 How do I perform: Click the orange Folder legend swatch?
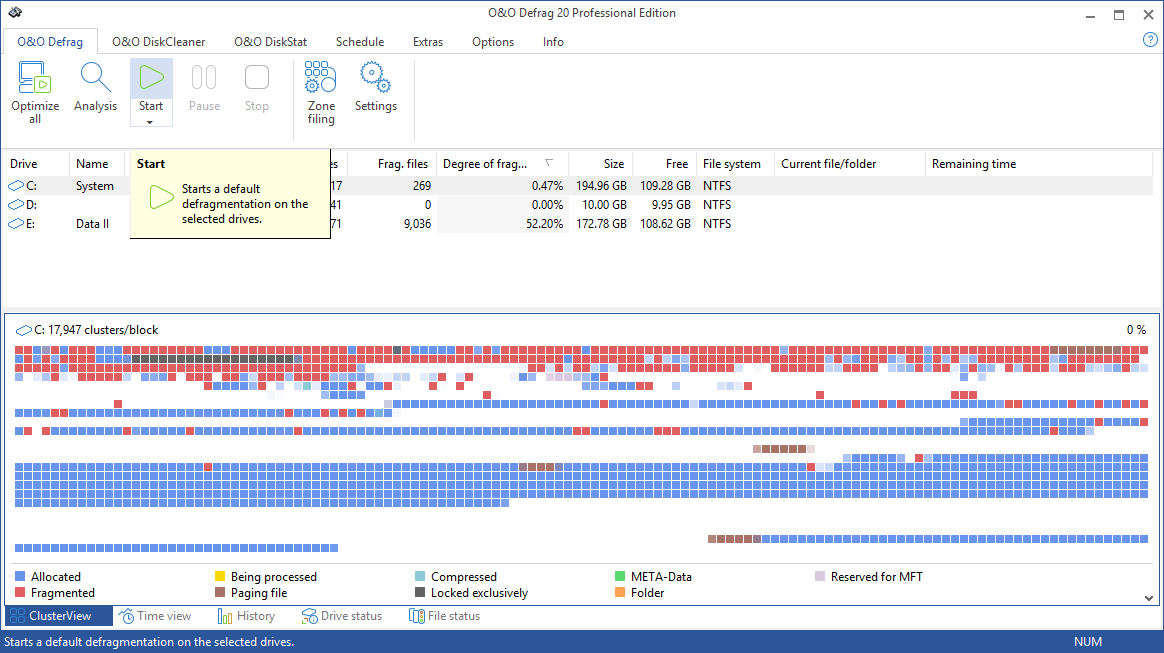click(x=620, y=592)
